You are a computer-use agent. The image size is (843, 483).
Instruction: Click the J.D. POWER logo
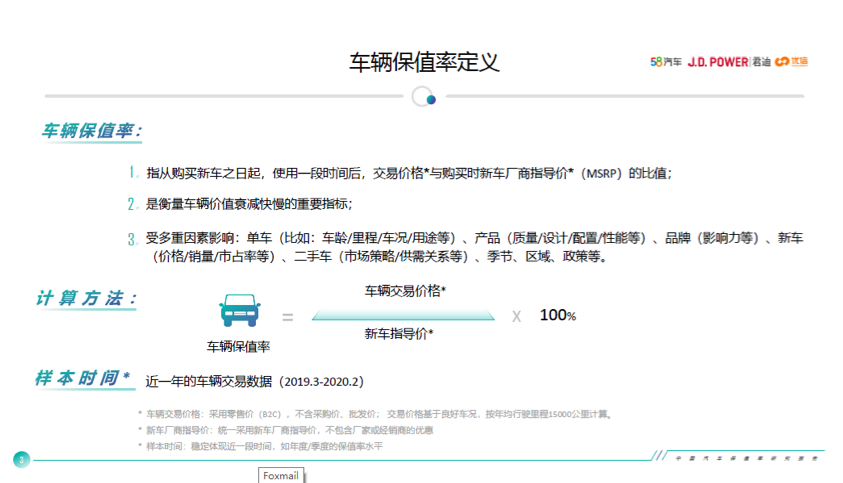[718, 62]
